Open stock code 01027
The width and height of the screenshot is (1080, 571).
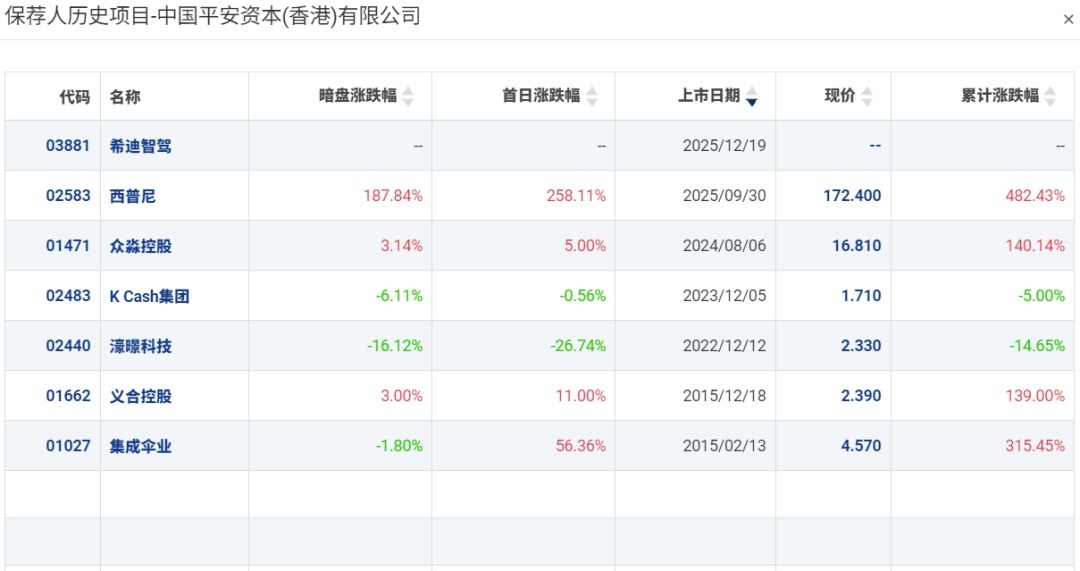68,446
